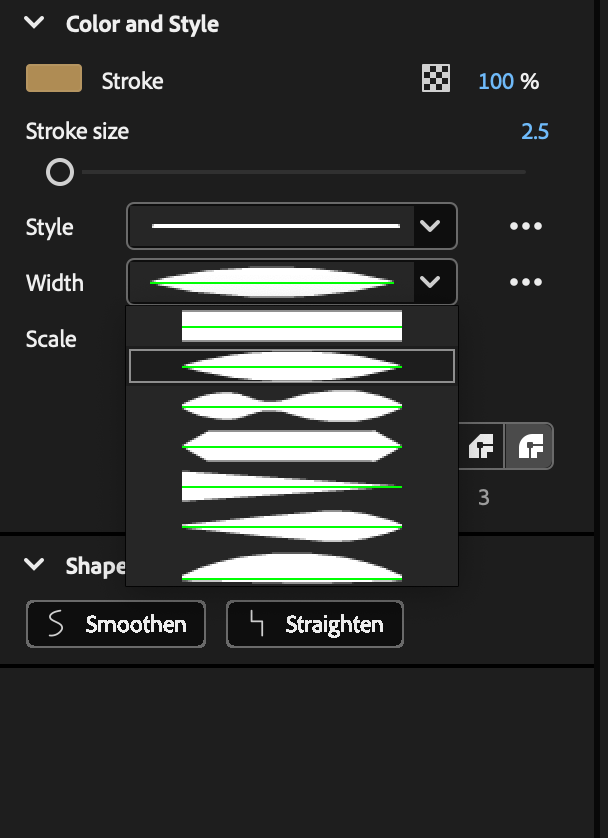Open Width options via the ellipsis icon
Image resolution: width=608 pixels, height=838 pixels.
(525, 282)
